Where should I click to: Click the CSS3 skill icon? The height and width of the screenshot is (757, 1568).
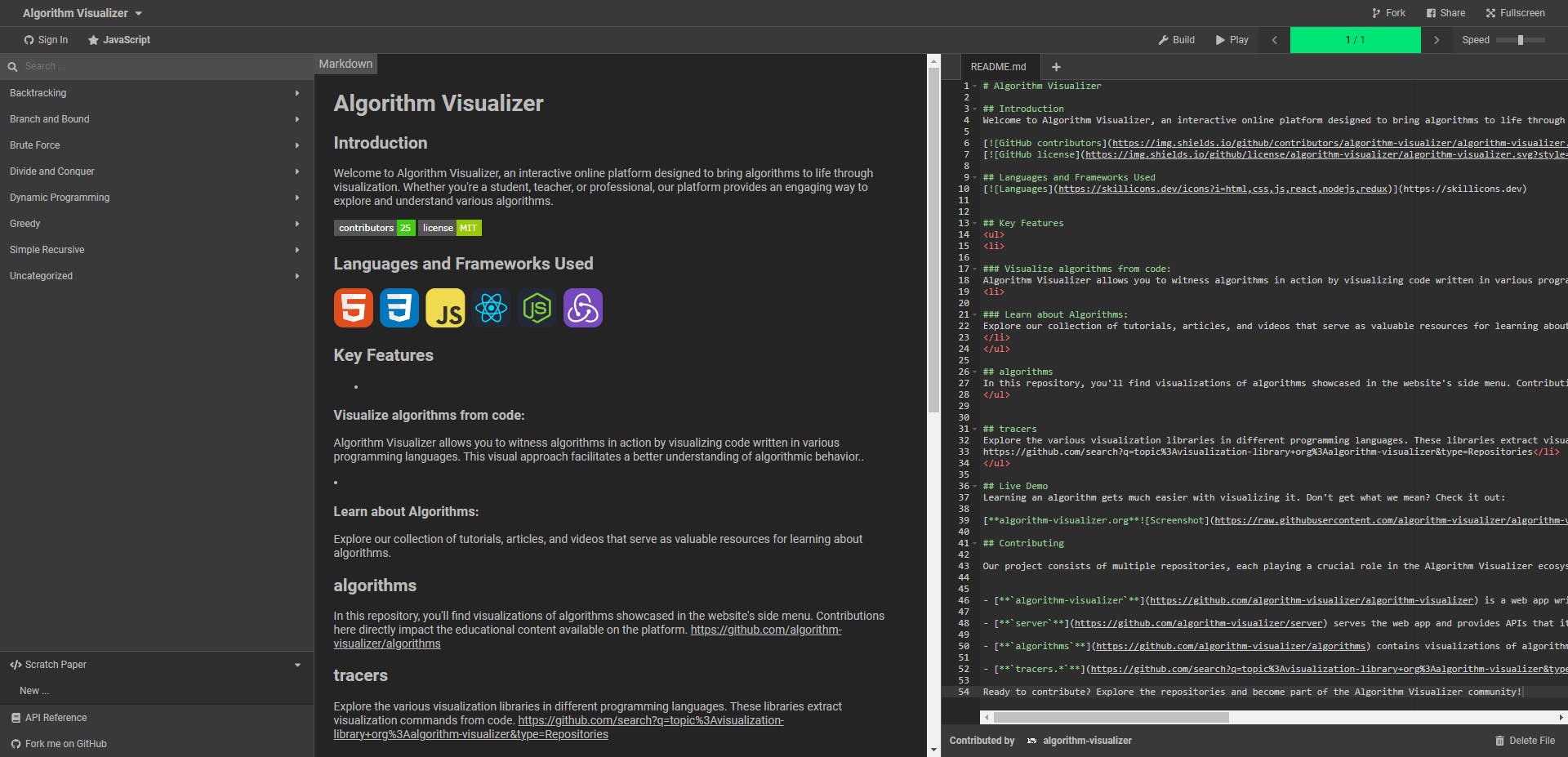click(x=399, y=308)
